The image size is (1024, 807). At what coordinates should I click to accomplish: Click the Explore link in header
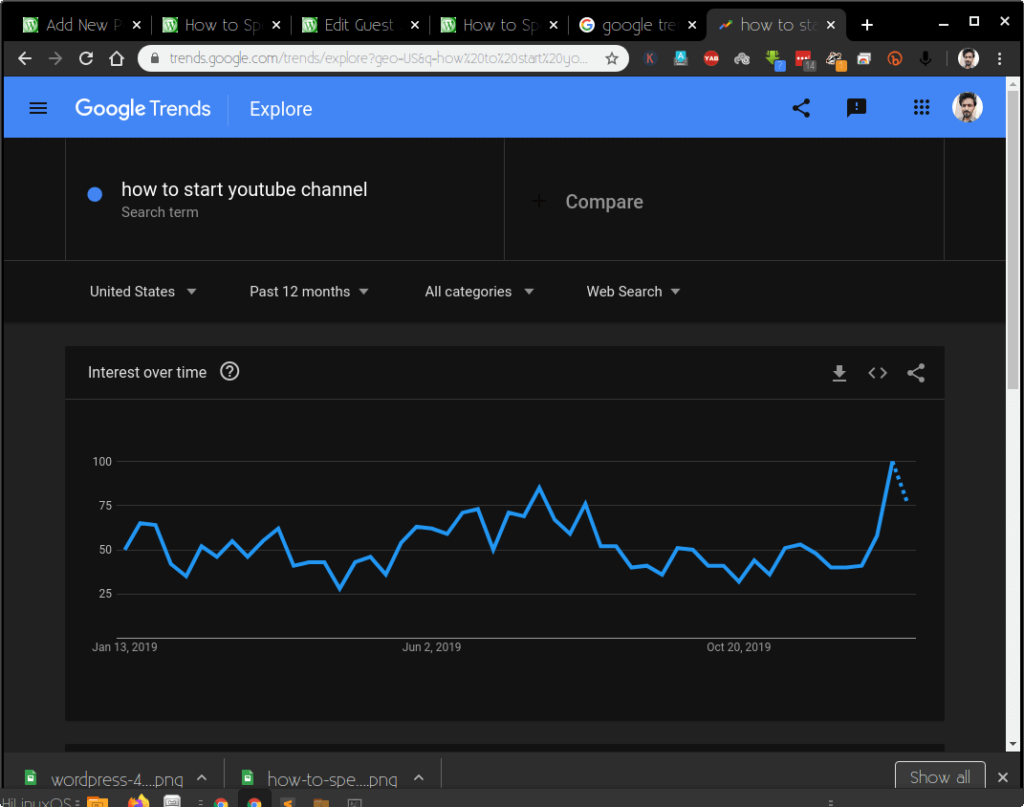(281, 108)
